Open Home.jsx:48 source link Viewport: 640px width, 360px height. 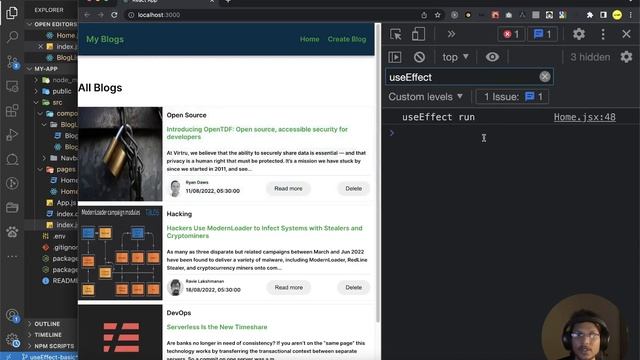(x=584, y=117)
